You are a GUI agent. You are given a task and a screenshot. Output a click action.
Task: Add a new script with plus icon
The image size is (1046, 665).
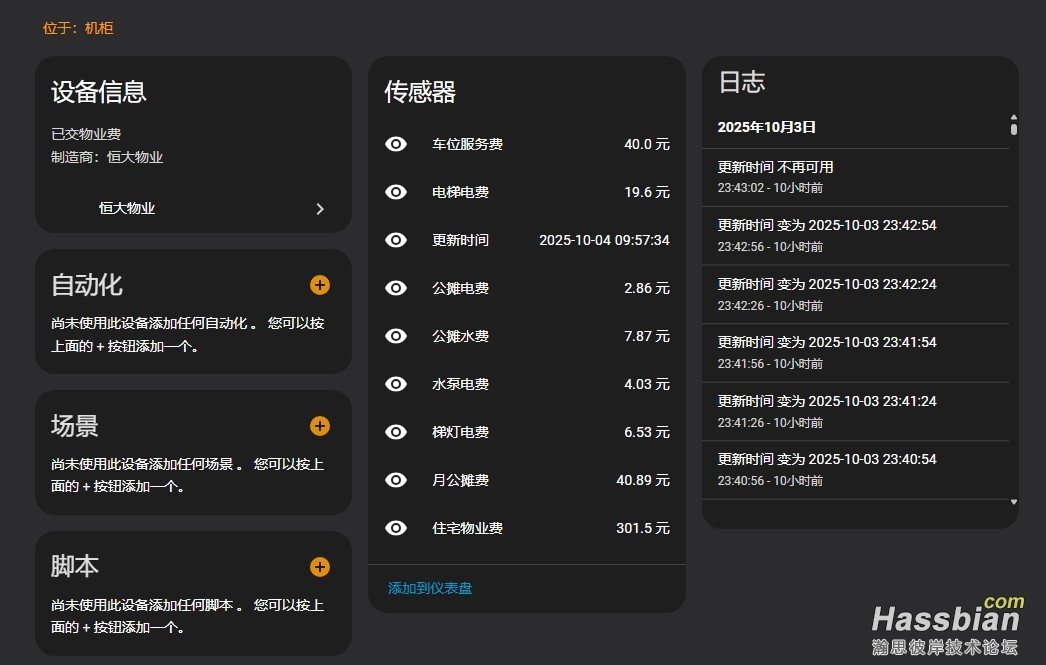[319, 567]
